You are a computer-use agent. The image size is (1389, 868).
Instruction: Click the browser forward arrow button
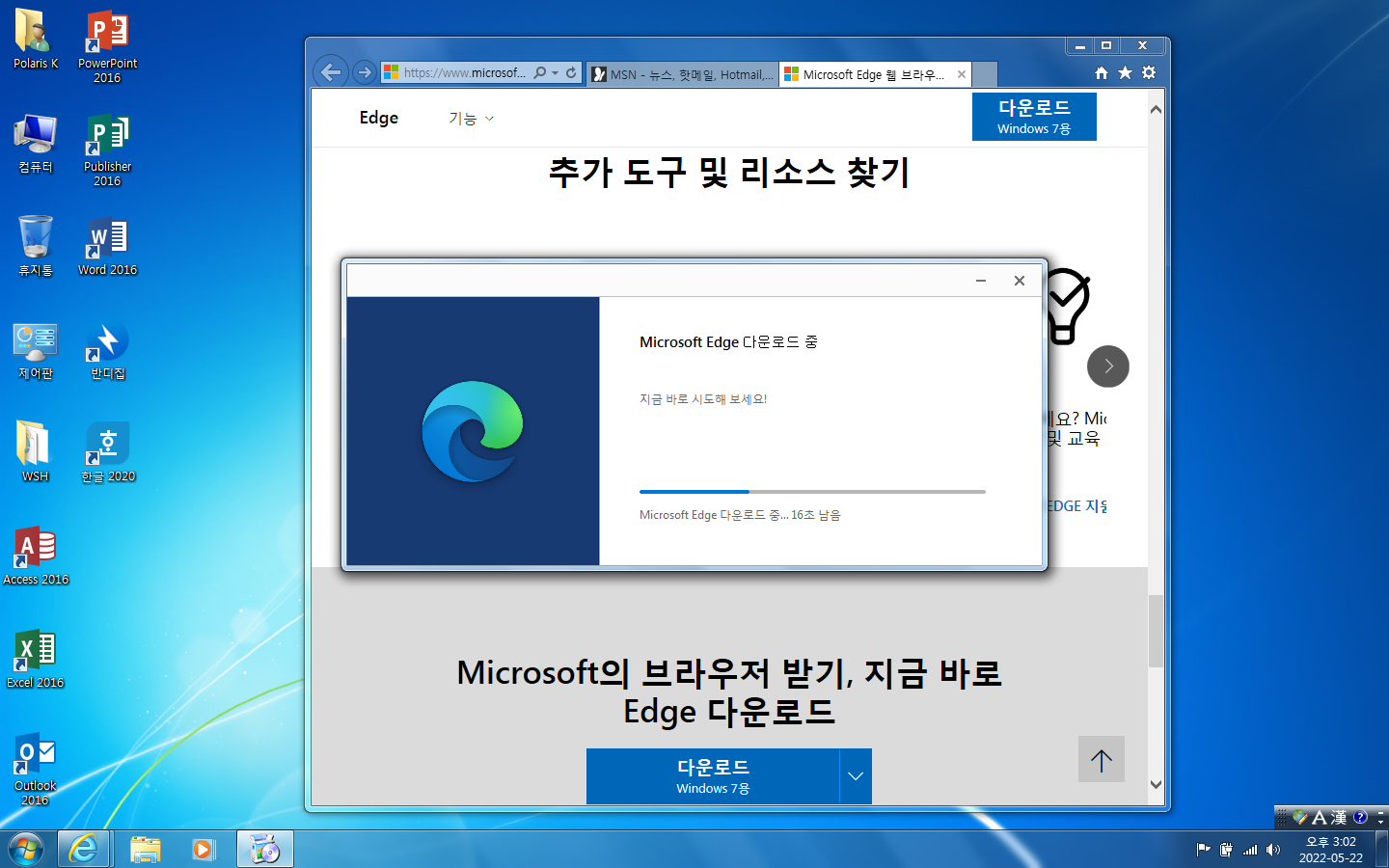(364, 72)
